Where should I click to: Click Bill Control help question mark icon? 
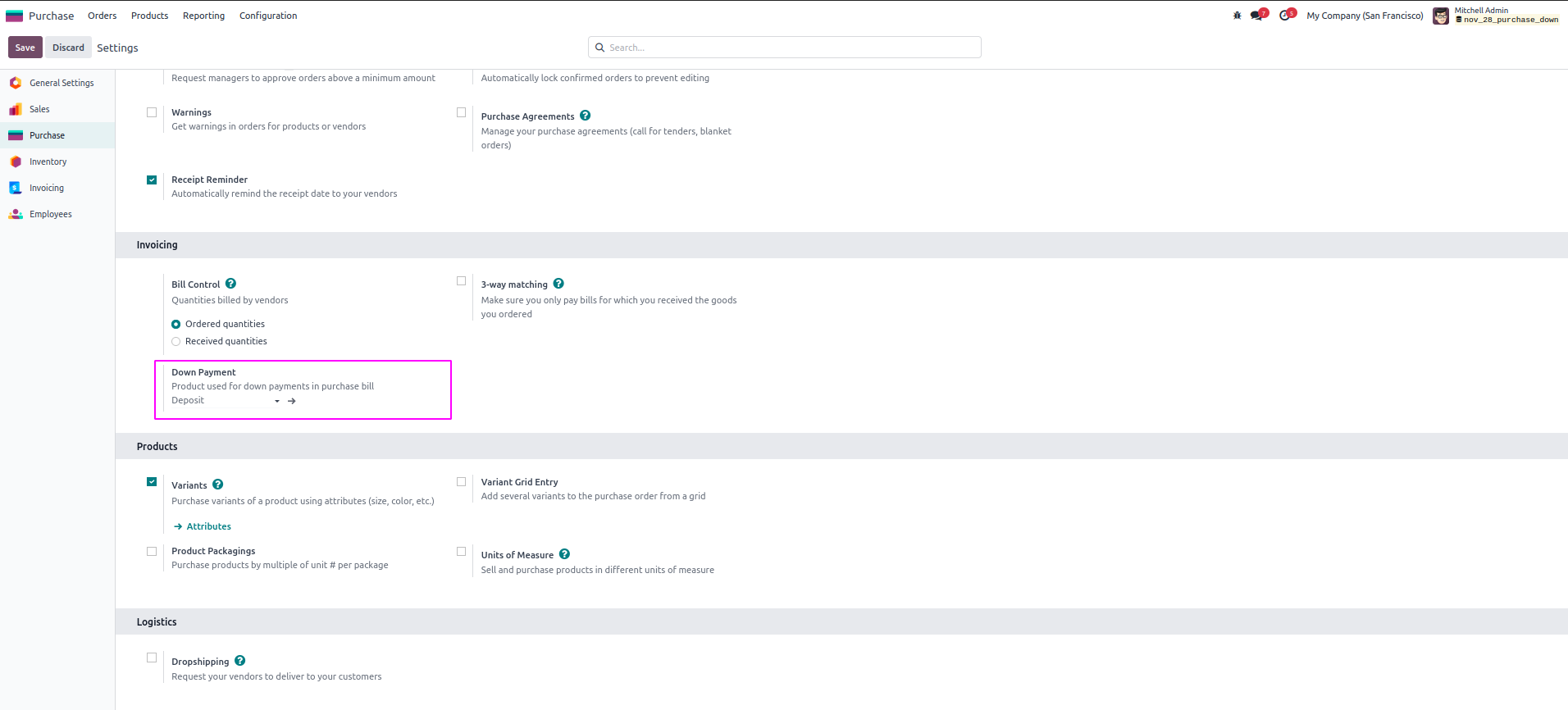click(231, 284)
